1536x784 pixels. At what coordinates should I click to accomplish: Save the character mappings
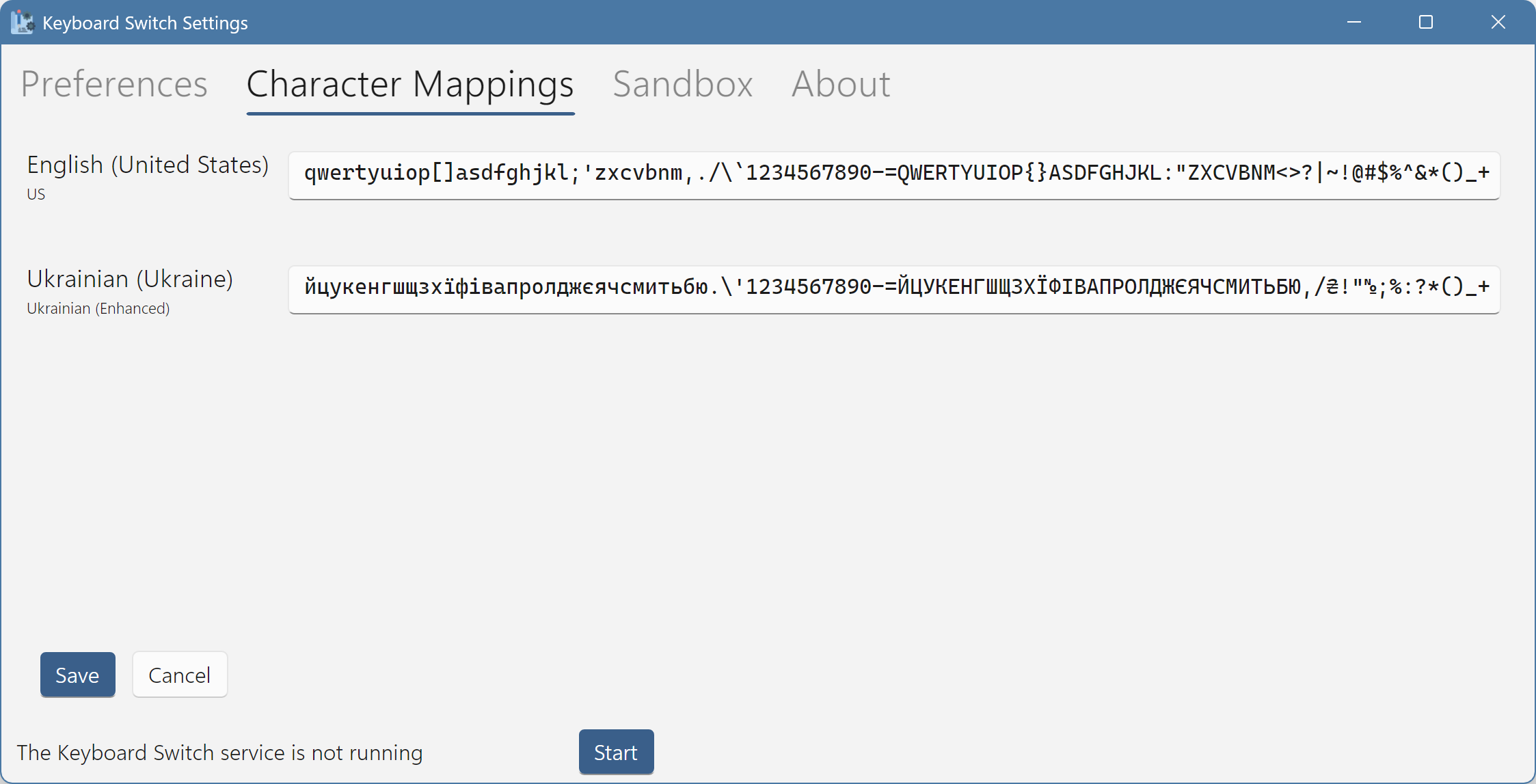click(77, 675)
